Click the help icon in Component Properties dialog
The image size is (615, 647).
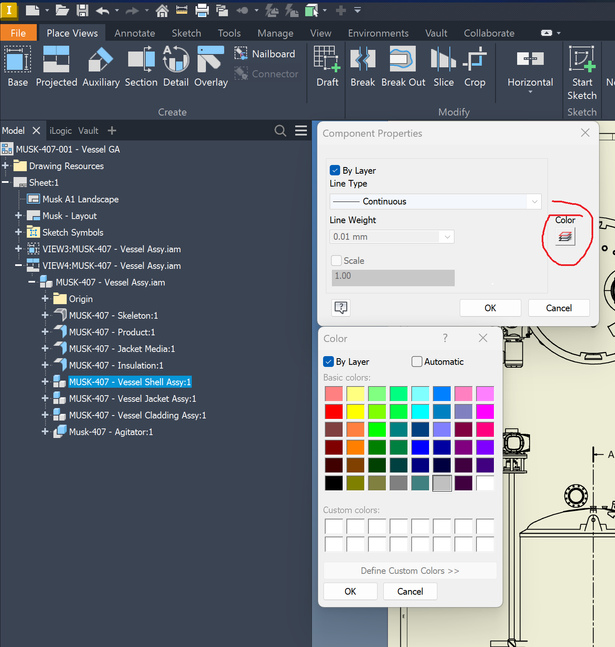341,307
